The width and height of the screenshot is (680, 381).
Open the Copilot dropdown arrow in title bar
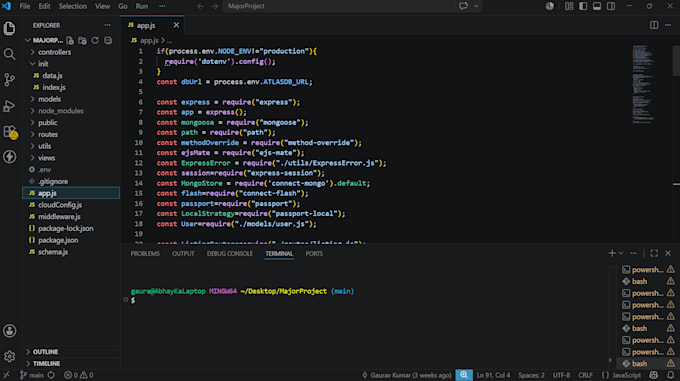(x=476, y=6)
